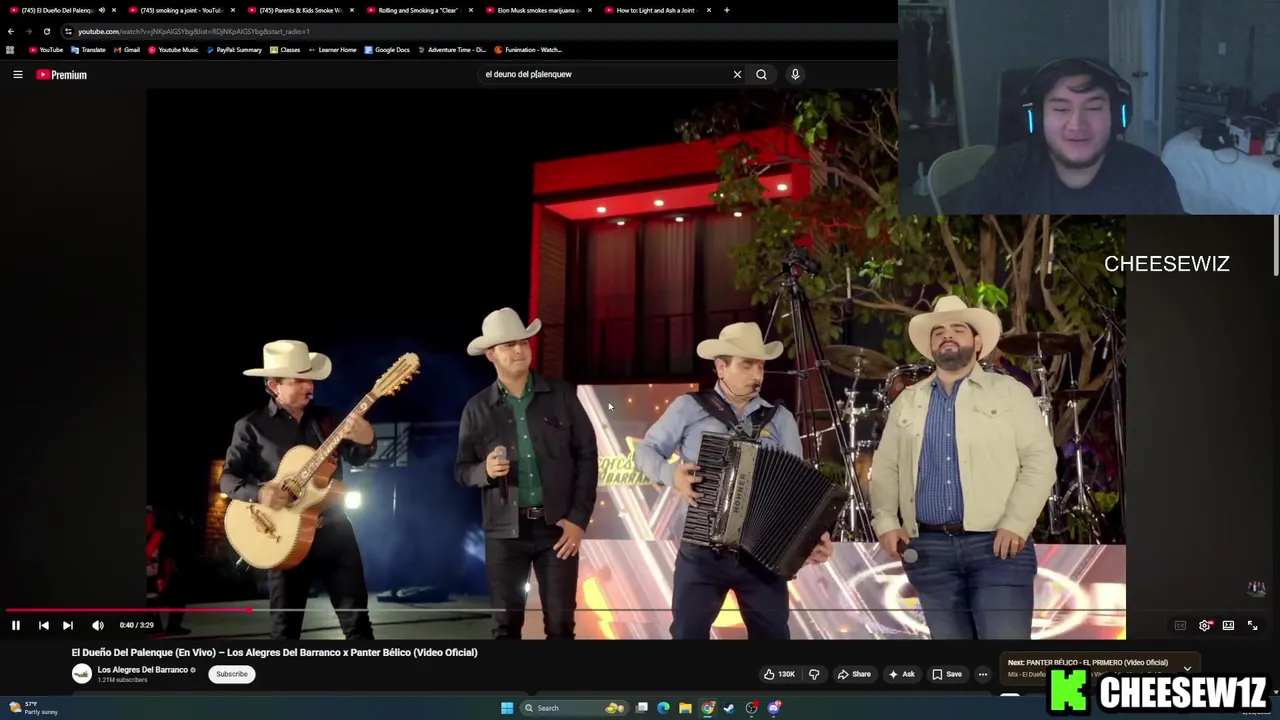Open the Adventure Time bookmark
1280x720 pixels.
tap(452, 50)
